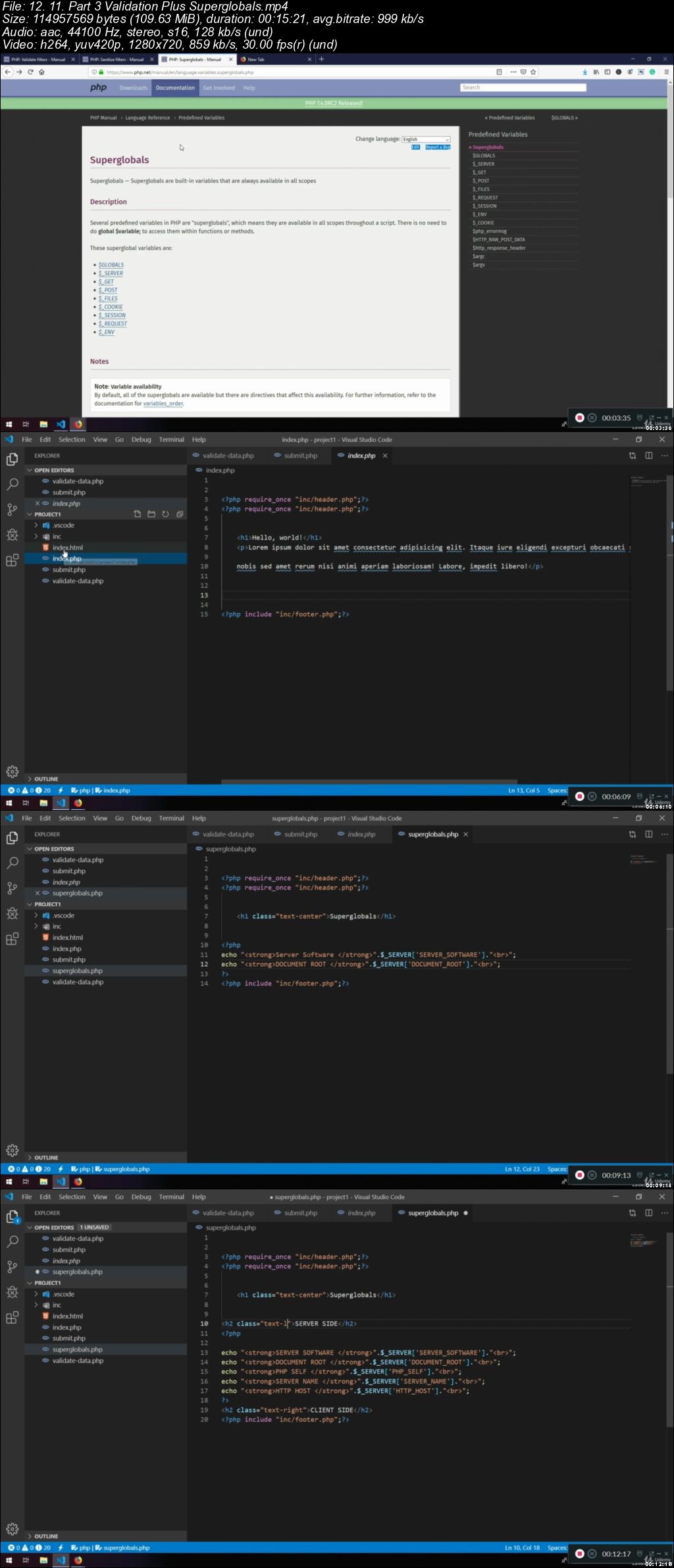Viewport: 674px width, 1568px height.
Task: Click Collapse Folders icon in PROJECT1 header
Action: (x=179, y=514)
